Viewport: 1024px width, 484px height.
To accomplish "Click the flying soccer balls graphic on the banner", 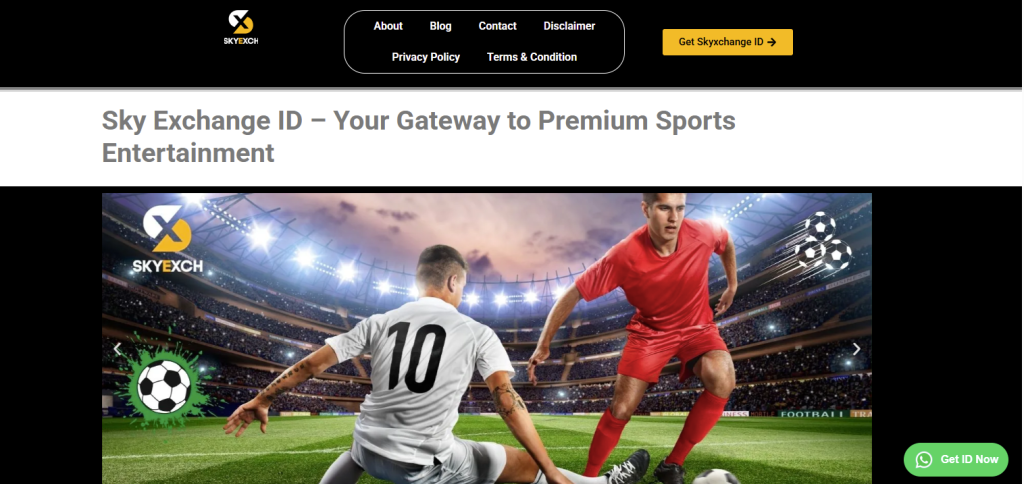I will 816,245.
